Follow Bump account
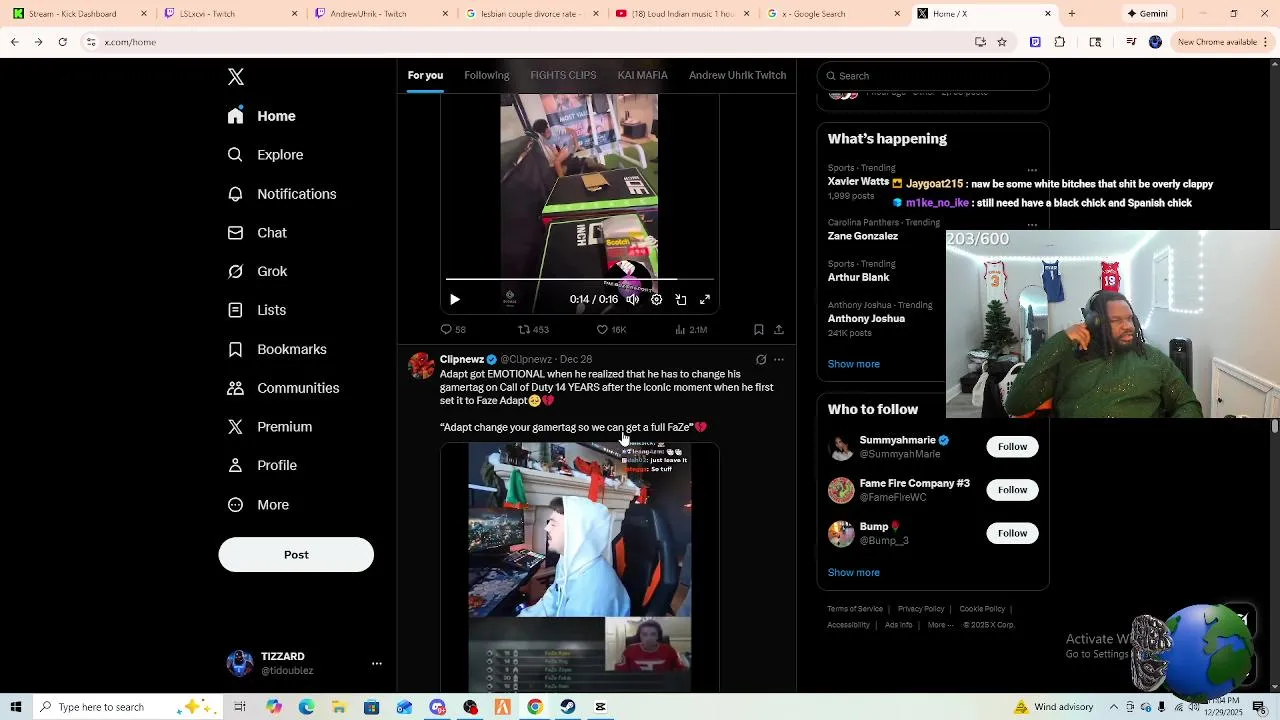Viewport: 1280px width, 720px height. coord(1012,533)
